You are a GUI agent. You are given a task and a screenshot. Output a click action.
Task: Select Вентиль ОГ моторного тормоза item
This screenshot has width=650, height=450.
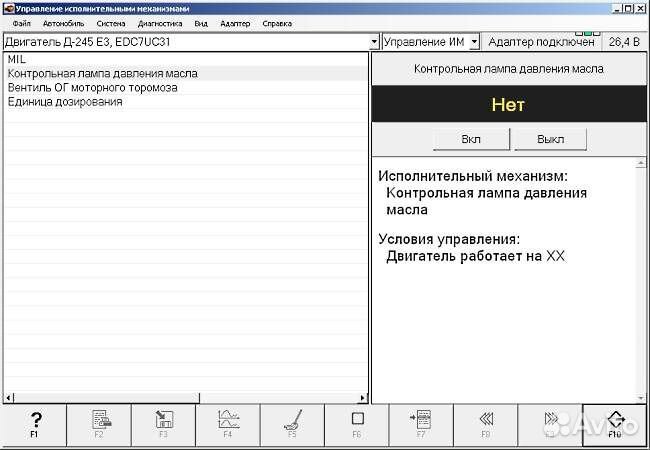click(92, 88)
